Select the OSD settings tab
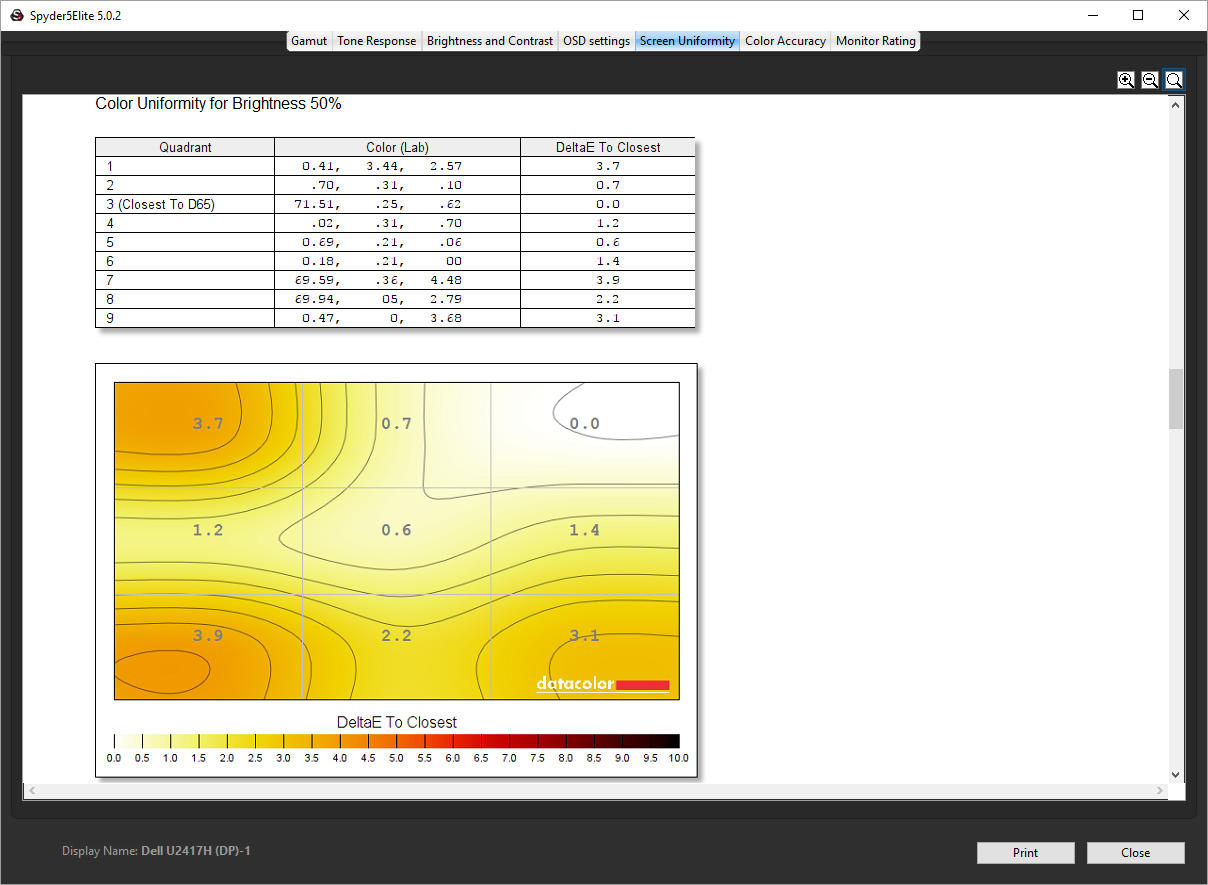Image resolution: width=1208 pixels, height=885 pixels. tap(596, 41)
